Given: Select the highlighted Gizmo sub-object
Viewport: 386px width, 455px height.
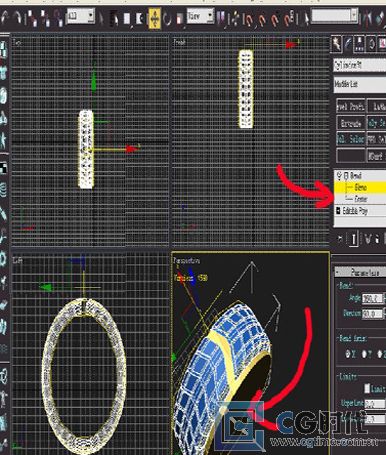Looking at the screenshot, I should point(360,187).
